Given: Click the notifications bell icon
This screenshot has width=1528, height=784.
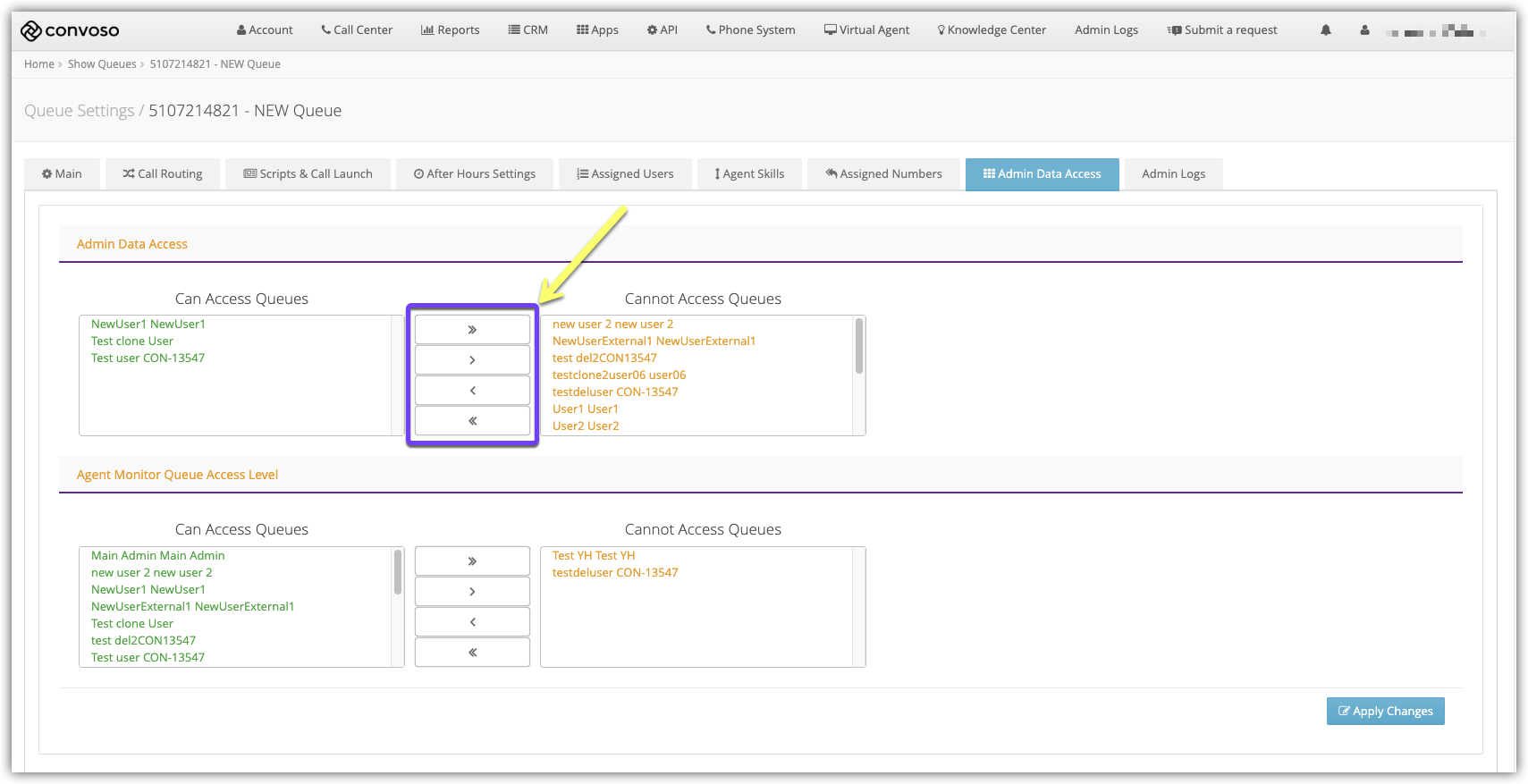Looking at the screenshot, I should (x=1325, y=30).
